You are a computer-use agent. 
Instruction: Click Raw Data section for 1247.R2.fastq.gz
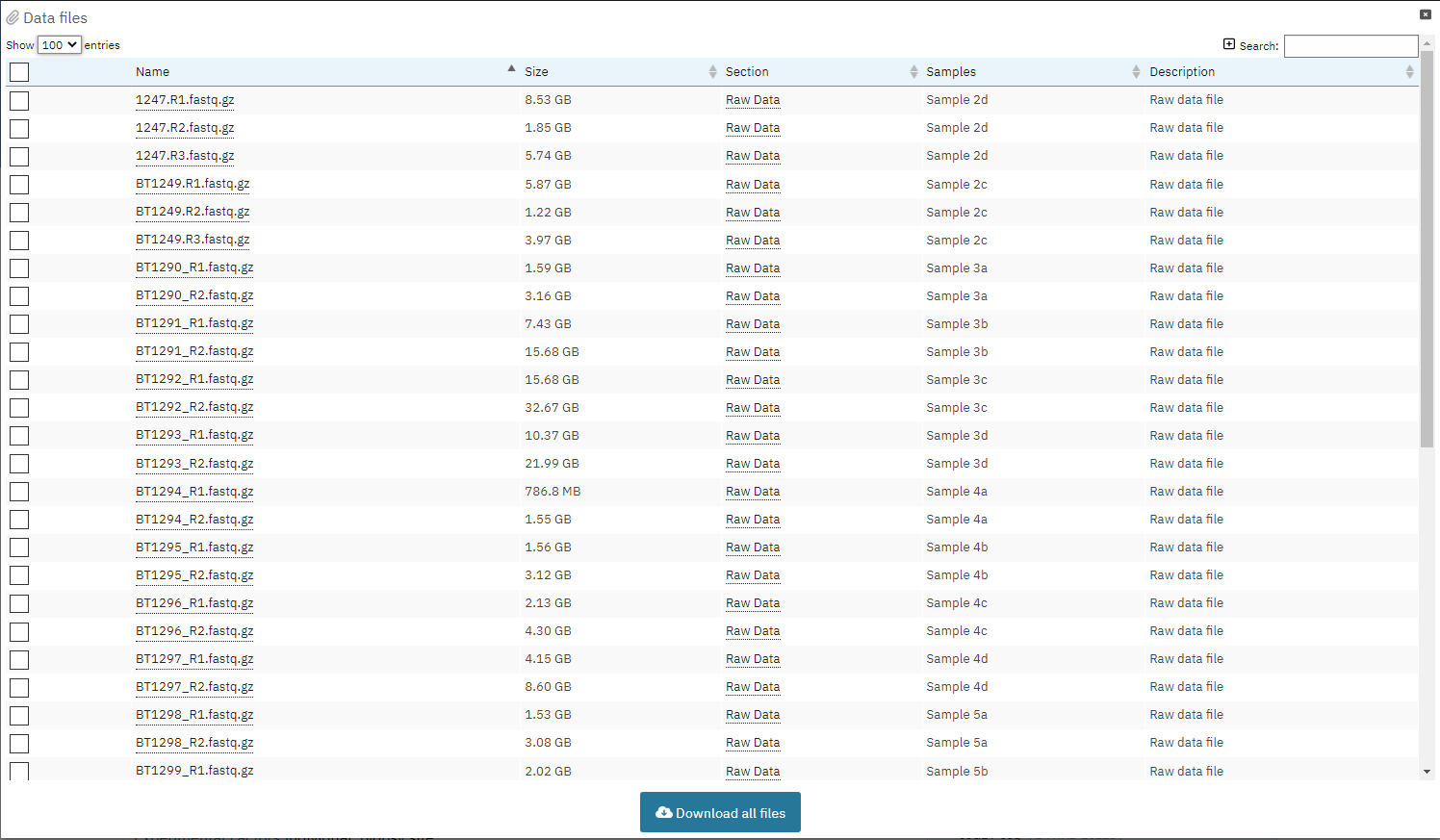click(x=753, y=128)
